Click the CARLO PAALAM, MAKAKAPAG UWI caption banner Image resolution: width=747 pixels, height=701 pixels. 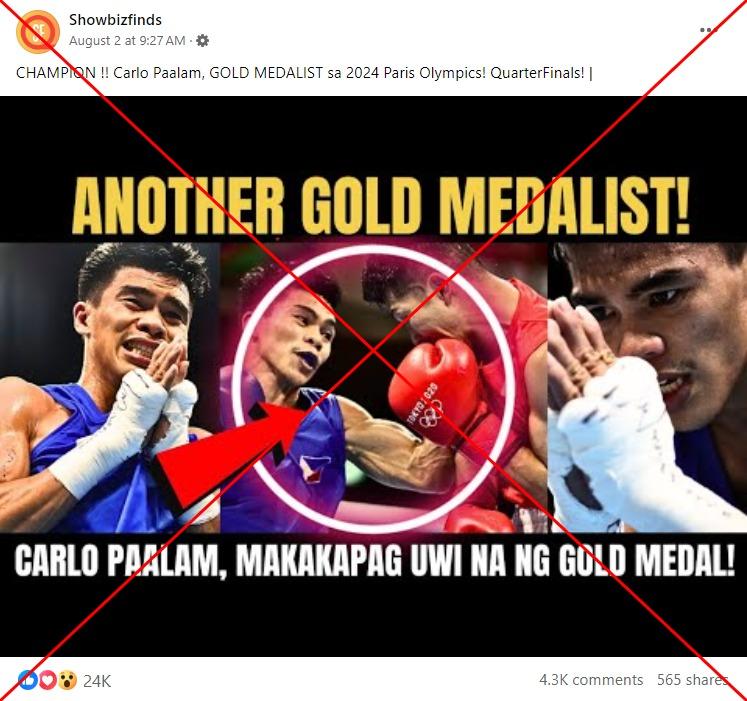click(374, 560)
